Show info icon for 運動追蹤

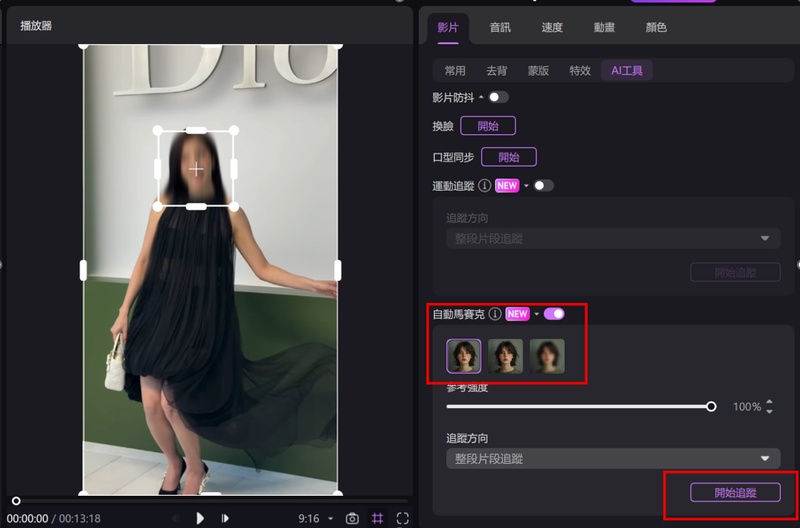tap(485, 186)
